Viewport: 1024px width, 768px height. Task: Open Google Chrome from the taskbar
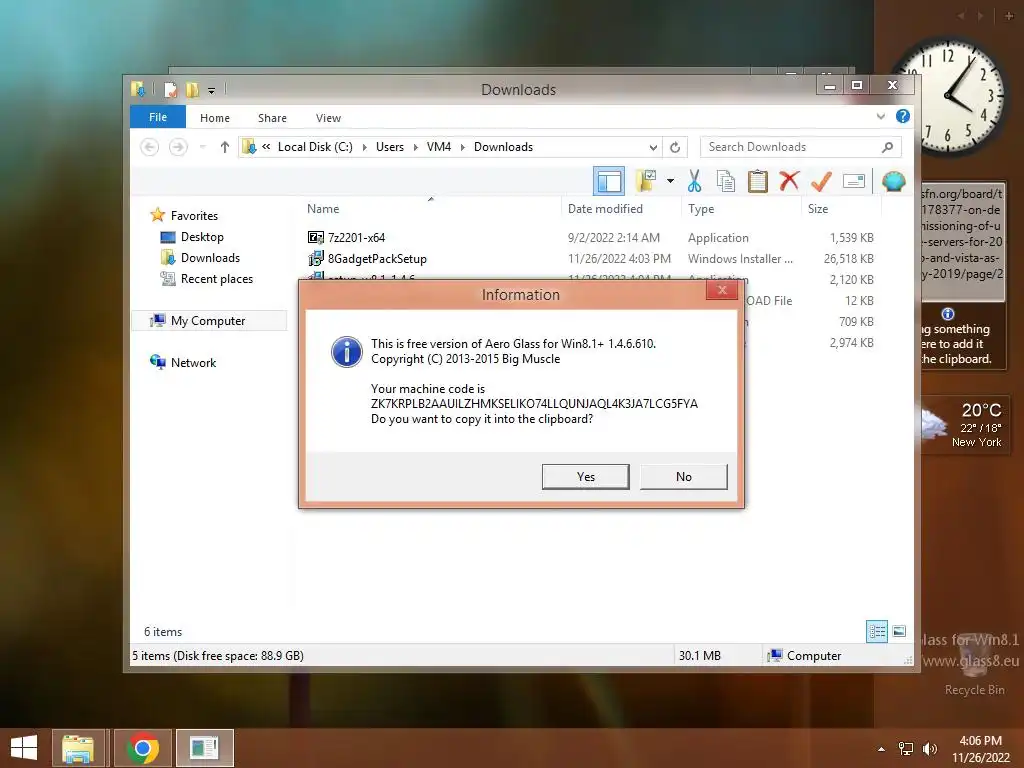(x=142, y=748)
